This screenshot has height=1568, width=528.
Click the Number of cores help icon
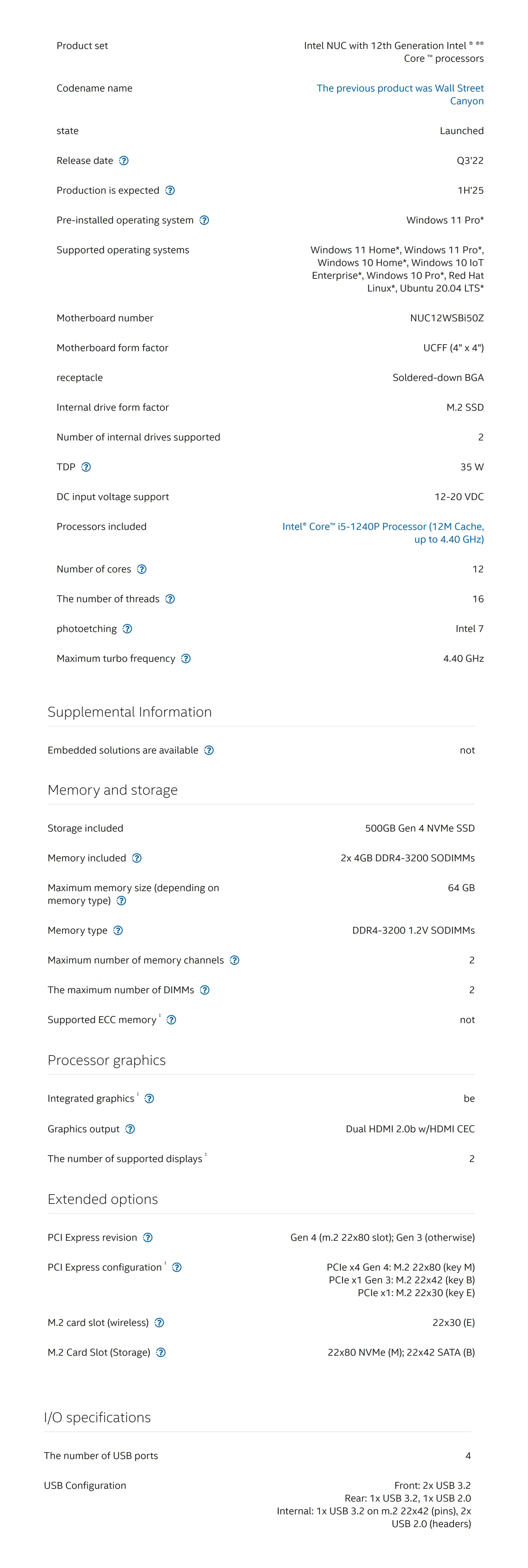pyautogui.click(x=141, y=569)
